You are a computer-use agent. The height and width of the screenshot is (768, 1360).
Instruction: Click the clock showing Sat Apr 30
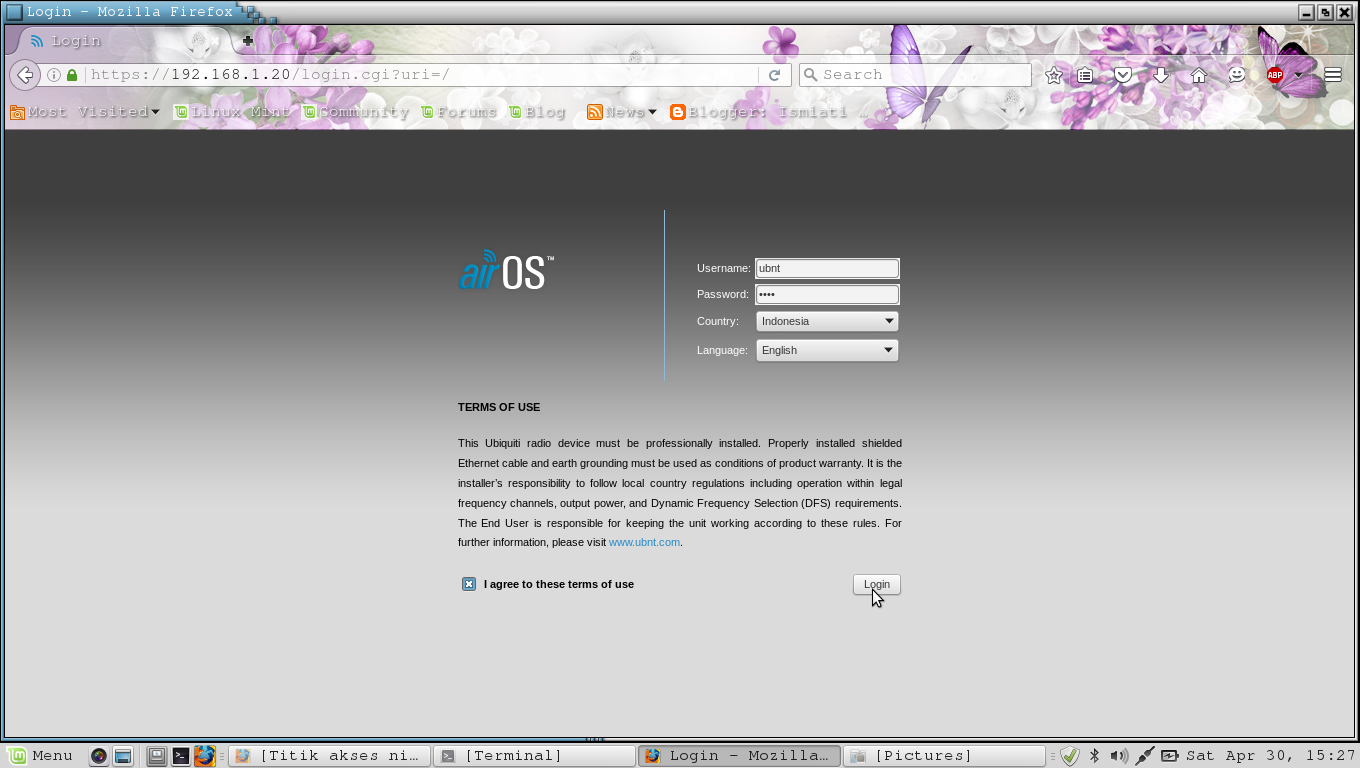(x=1270, y=756)
